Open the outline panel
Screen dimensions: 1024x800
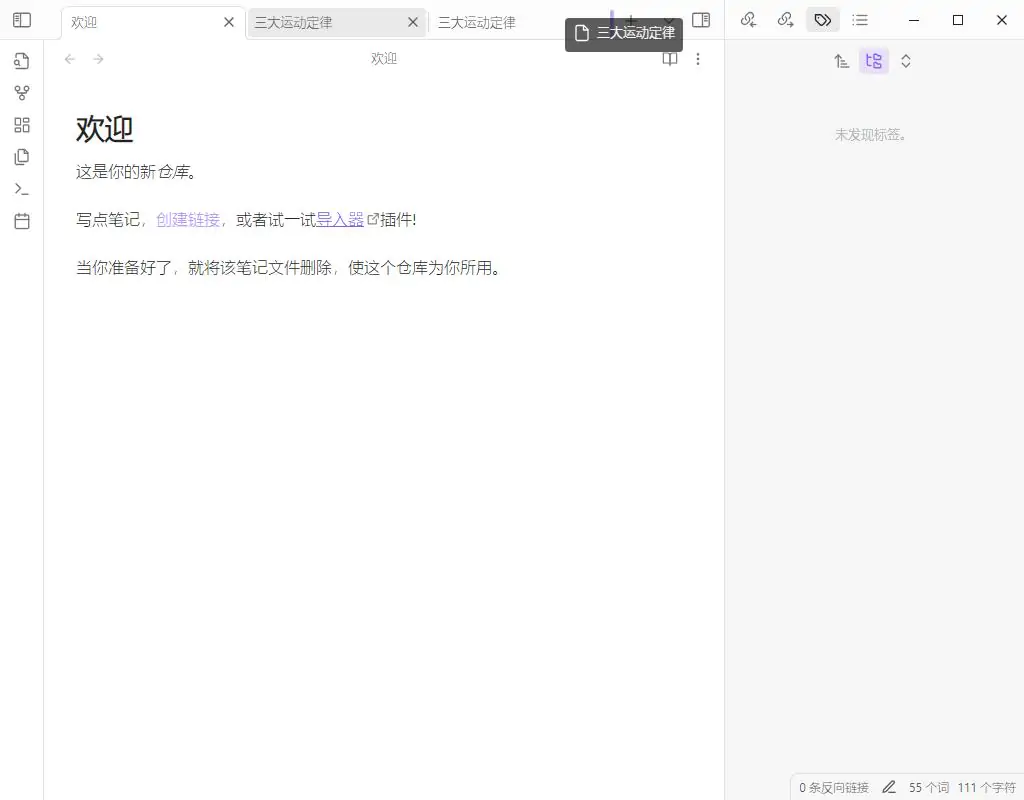[860, 19]
